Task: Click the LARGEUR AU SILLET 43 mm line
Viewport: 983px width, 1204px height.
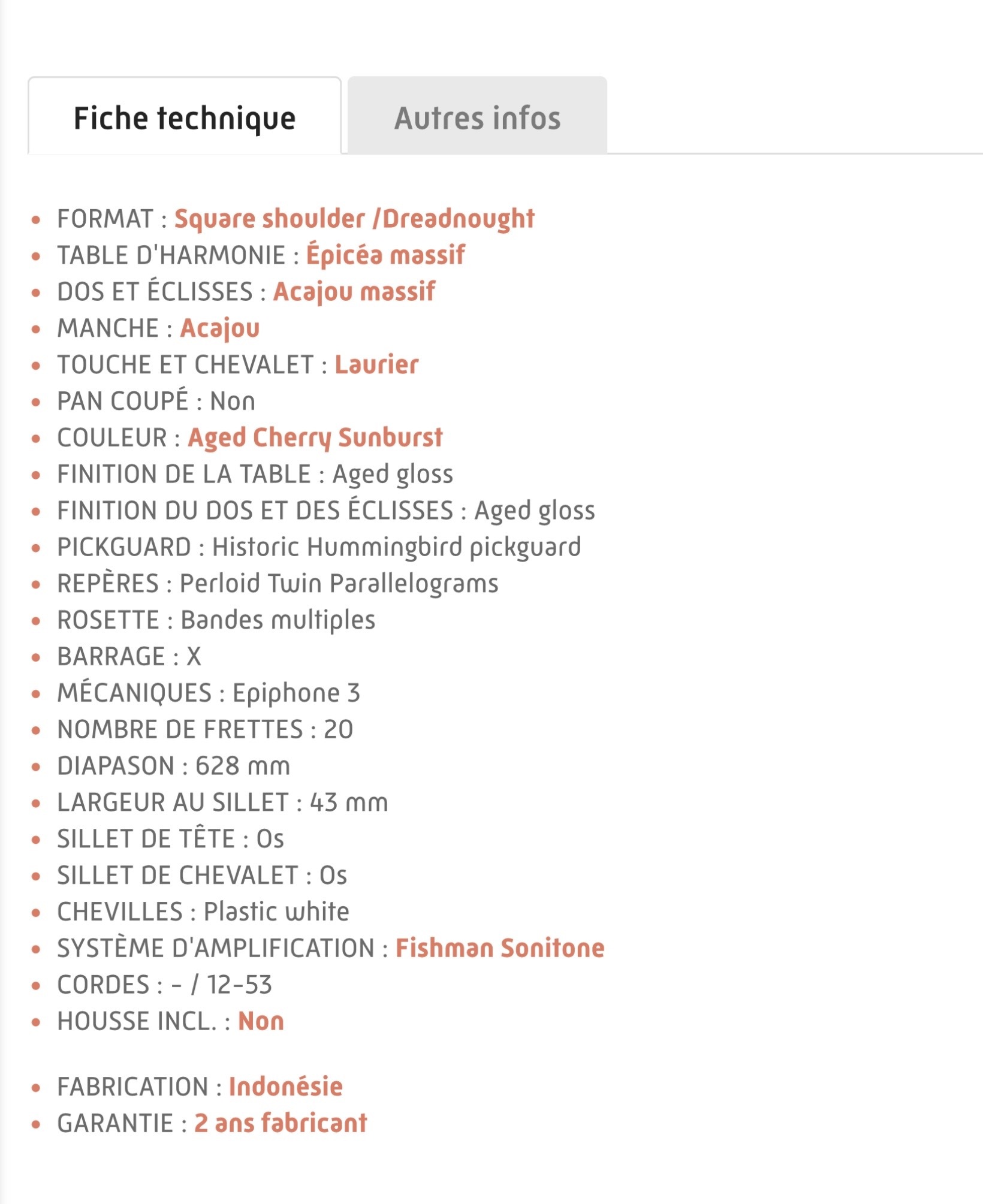Action: pos(223,802)
